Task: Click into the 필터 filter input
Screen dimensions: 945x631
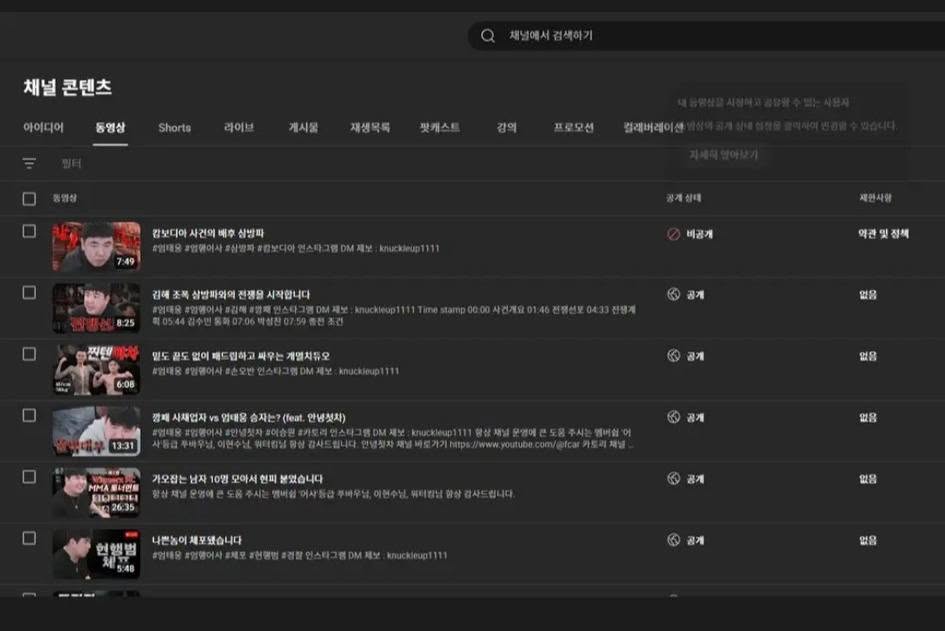Action: 300,163
